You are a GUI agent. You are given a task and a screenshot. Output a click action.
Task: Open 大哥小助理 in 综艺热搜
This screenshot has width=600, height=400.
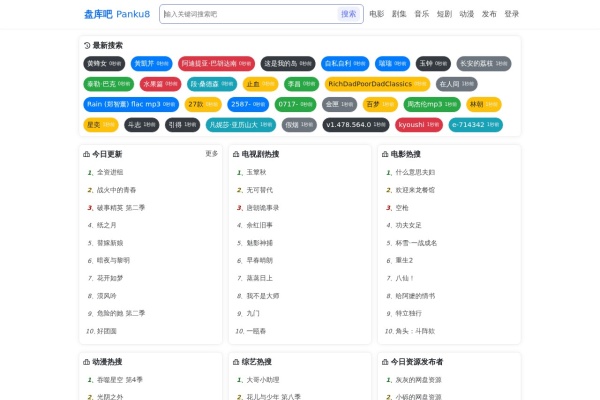coord(262,380)
